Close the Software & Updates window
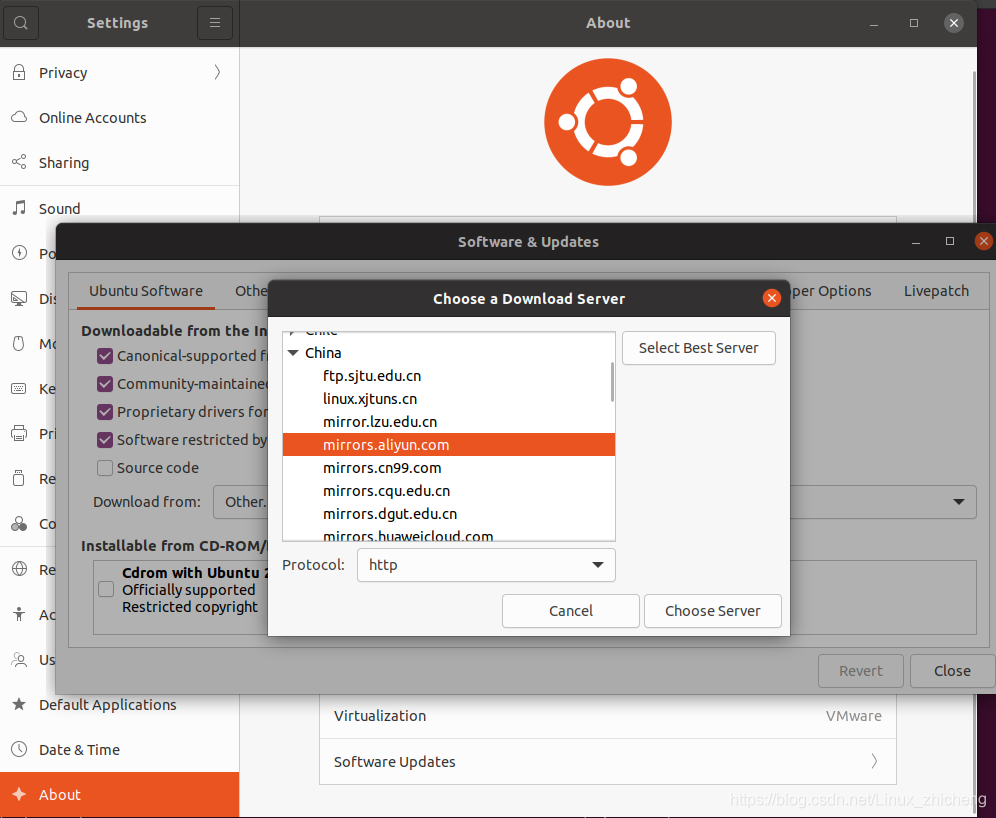The image size is (996, 818). coord(983,241)
